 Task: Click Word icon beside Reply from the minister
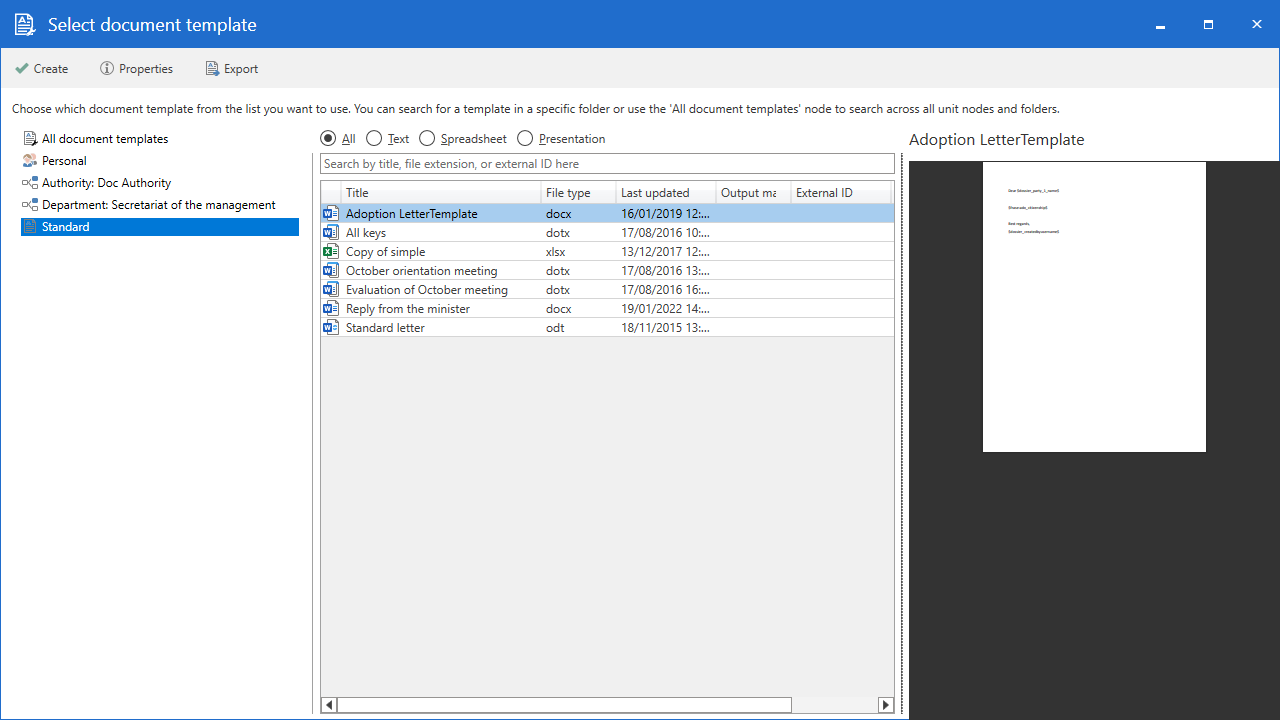pyautogui.click(x=331, y=309)
